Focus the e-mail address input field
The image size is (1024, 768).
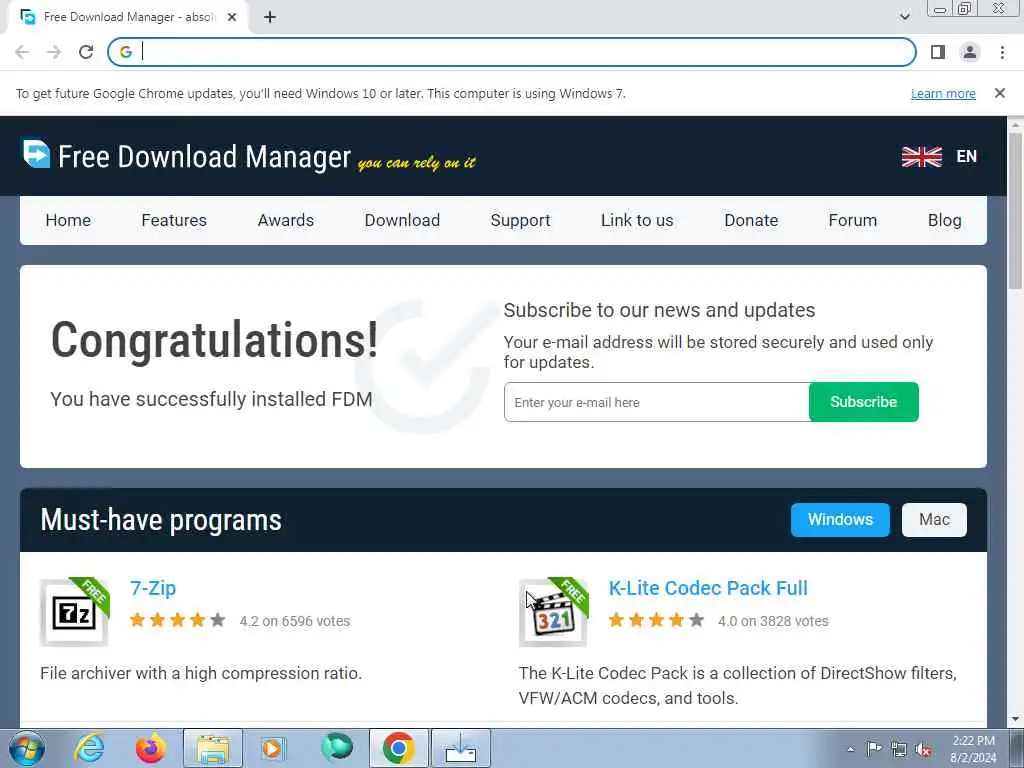[656, 402]
